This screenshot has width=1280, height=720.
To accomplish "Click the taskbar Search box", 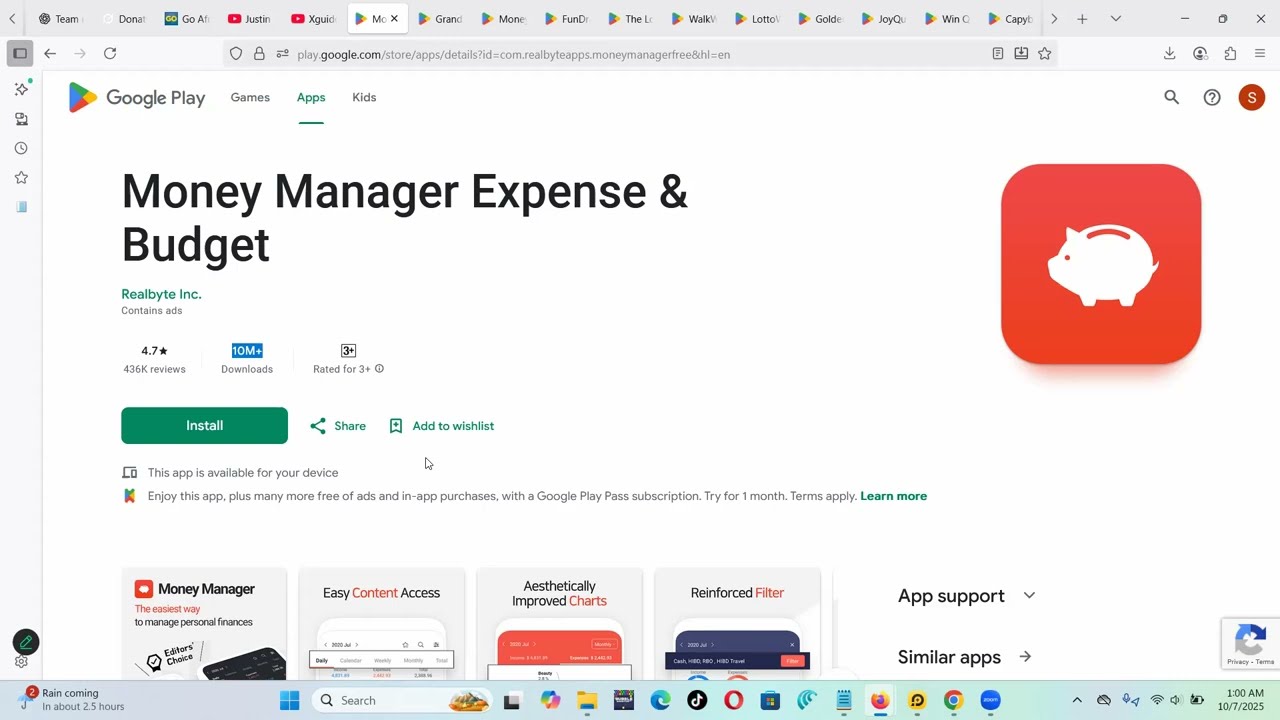I will pyautogui.click(x=402, y=700).
